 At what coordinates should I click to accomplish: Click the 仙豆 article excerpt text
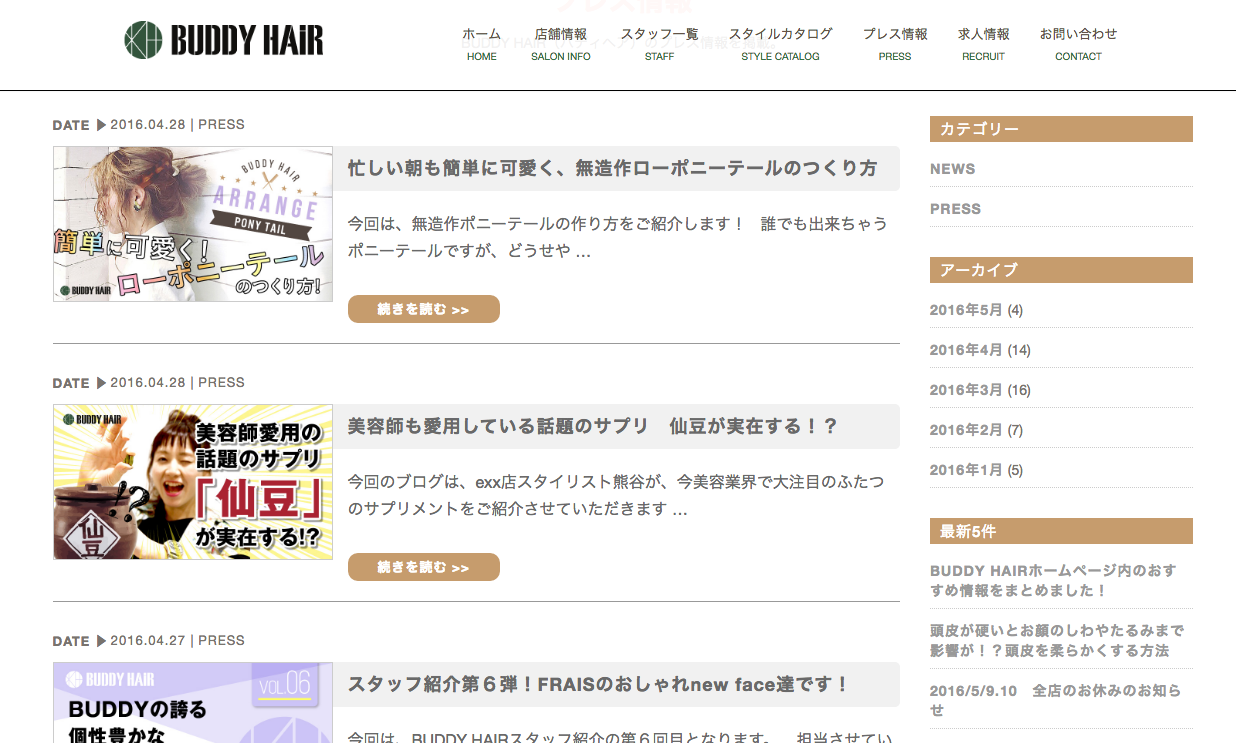pos(616,495)
